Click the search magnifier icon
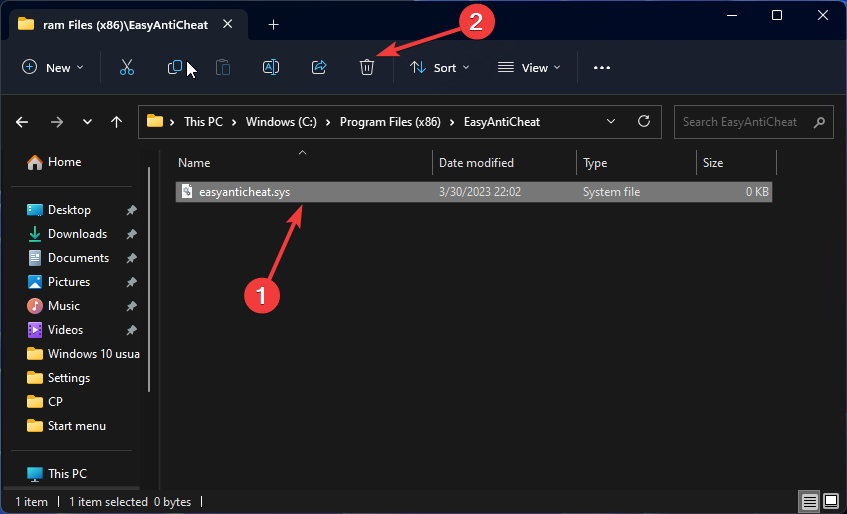 [819, 122]
